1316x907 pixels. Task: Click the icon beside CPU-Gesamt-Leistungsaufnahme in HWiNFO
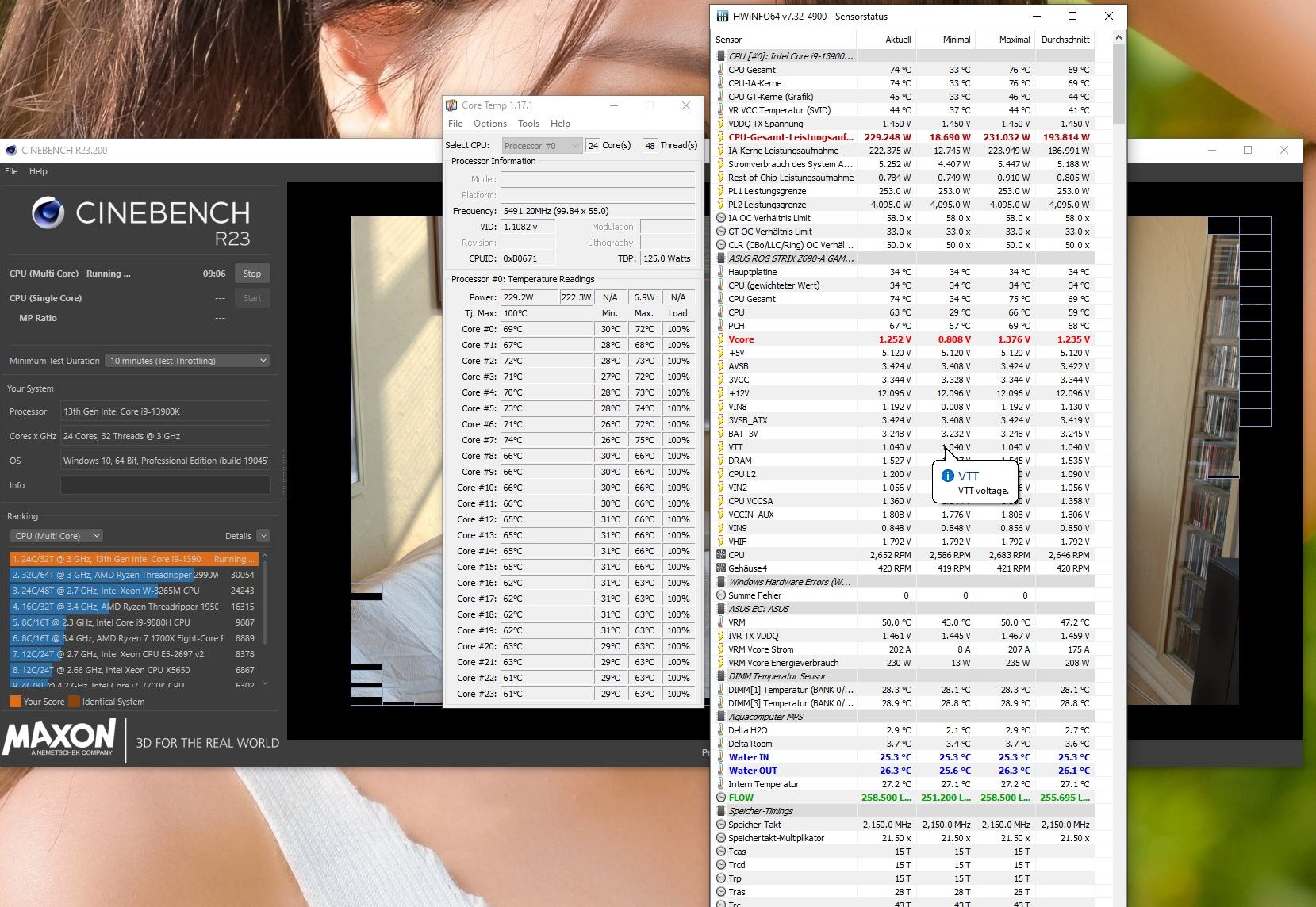pyautogui.click(x=721, y=137)
